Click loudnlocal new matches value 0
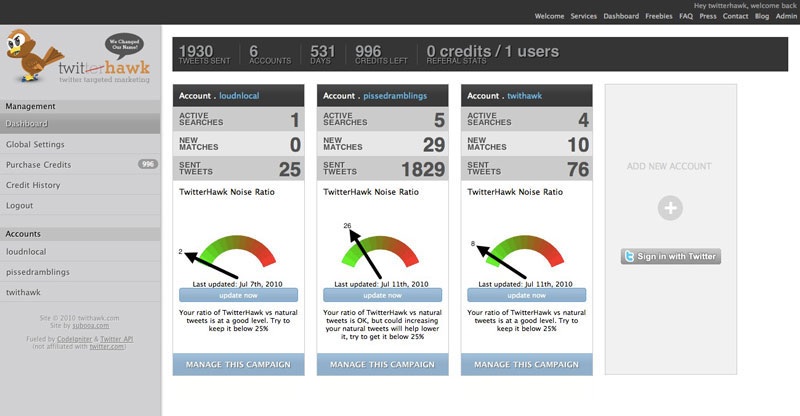Image resolution: width=800 pixels, height=416 pixels. 295,145
